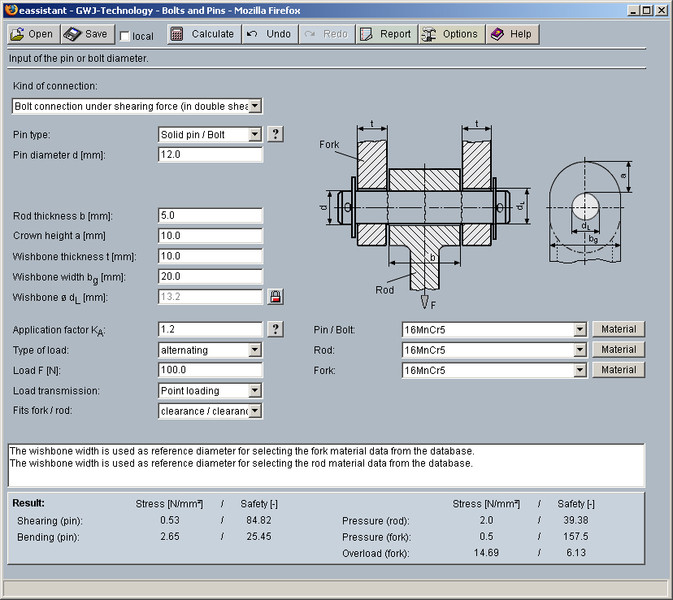Open the Fits fork / rod dropdown
This screenshot has width=673, height=600.
coord(255,411)
